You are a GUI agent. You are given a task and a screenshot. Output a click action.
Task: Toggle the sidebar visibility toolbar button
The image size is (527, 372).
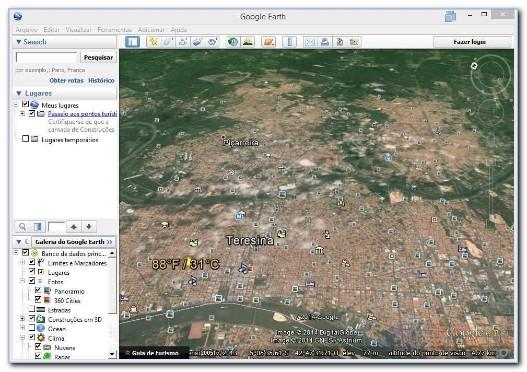tap(132, 42)
